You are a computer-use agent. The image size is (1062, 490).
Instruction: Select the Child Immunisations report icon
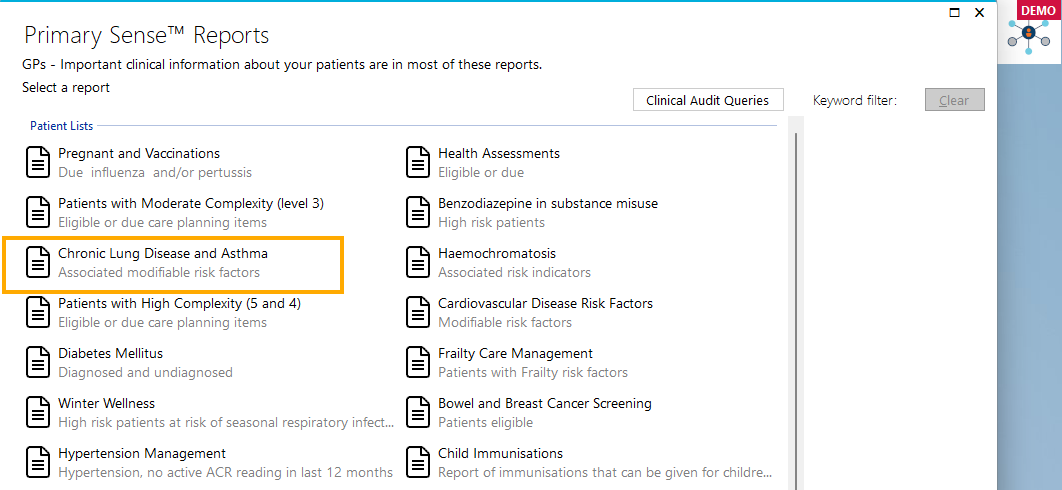tap(418, 462)
